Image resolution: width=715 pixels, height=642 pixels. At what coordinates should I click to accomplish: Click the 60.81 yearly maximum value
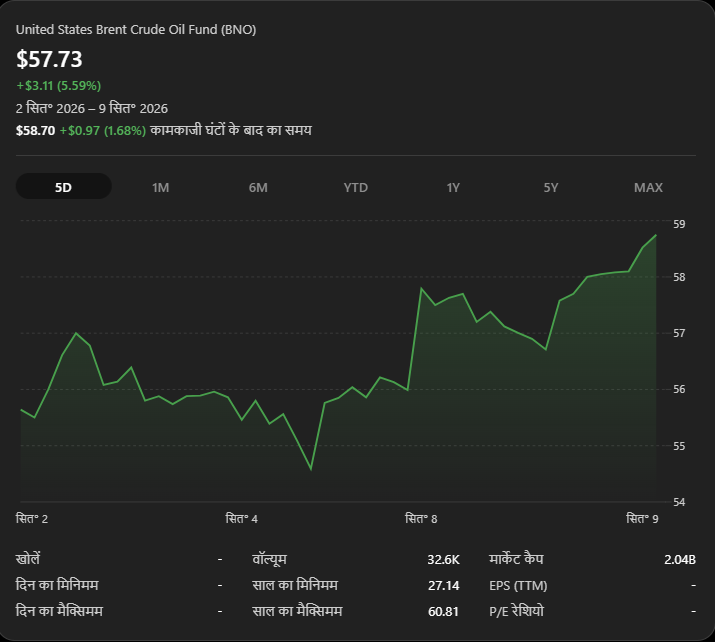(x=443, y=611)
